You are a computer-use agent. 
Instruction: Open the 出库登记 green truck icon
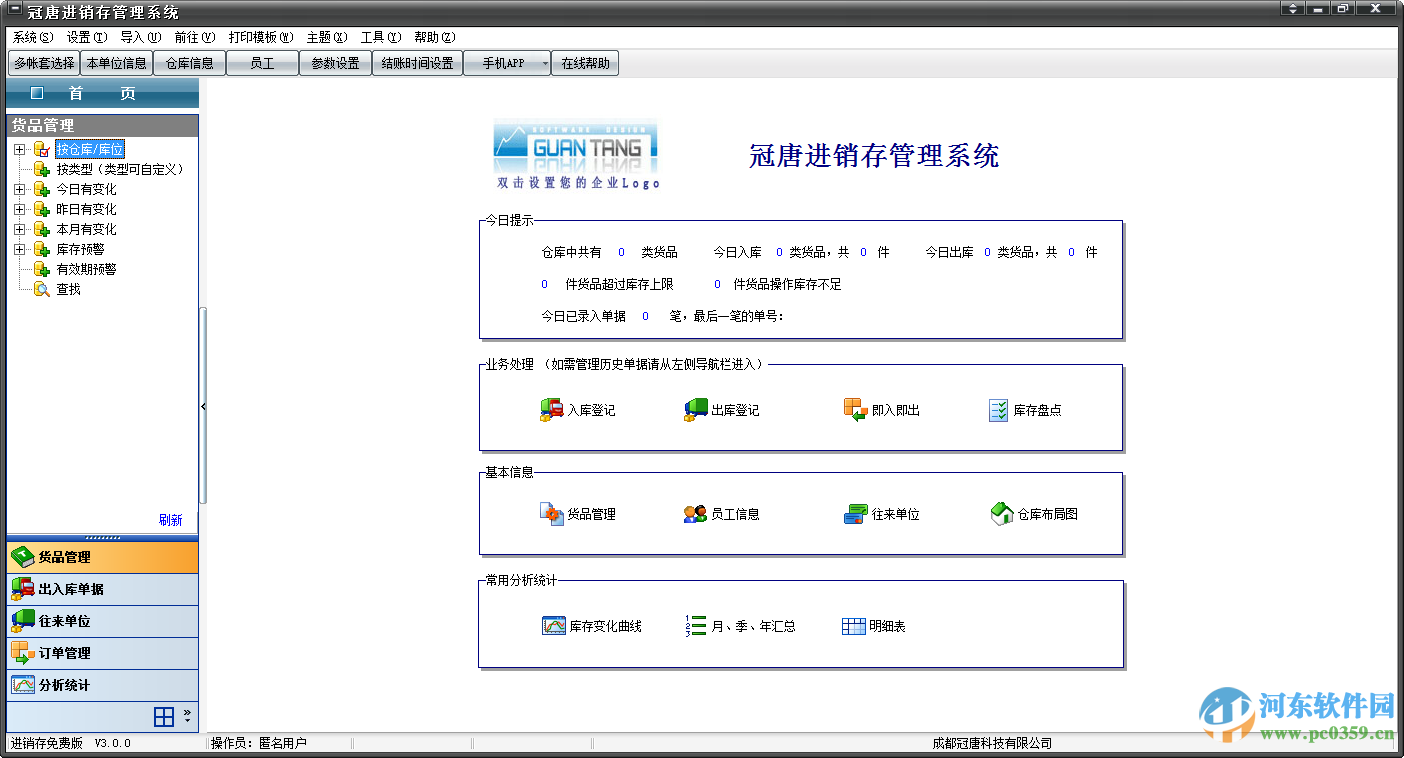click(695, 410)
